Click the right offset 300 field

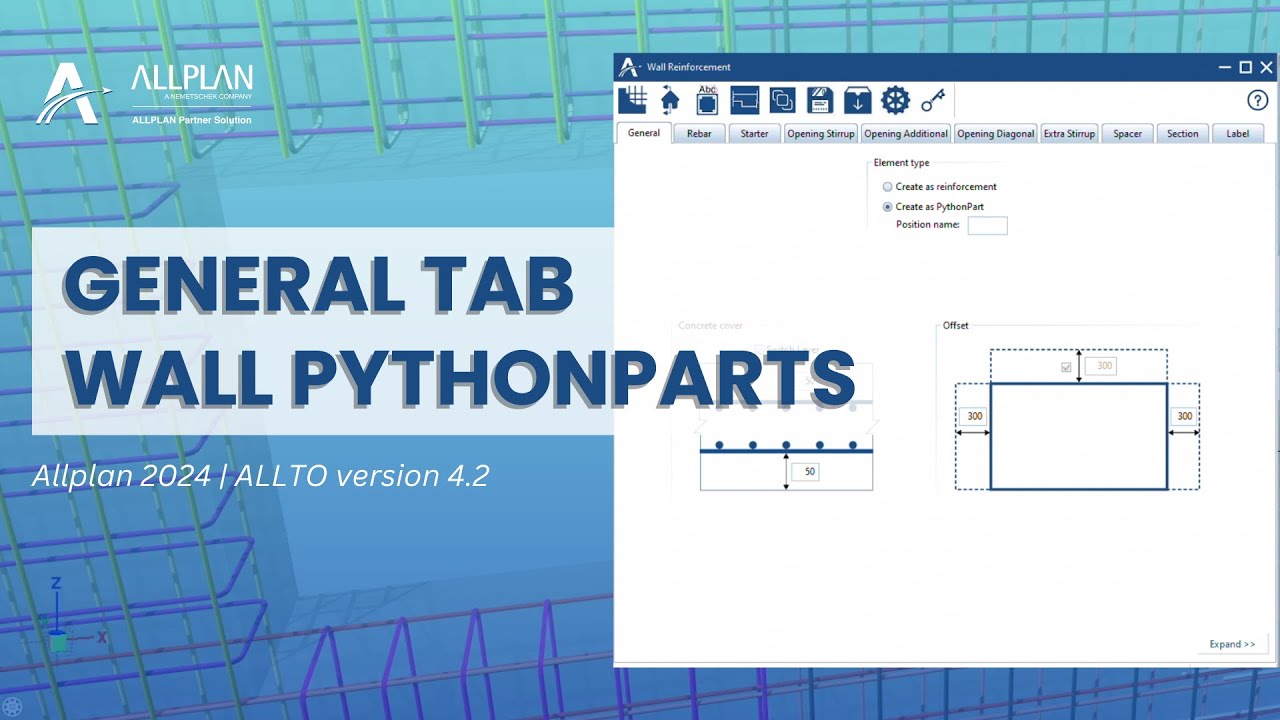(1183, 416)
